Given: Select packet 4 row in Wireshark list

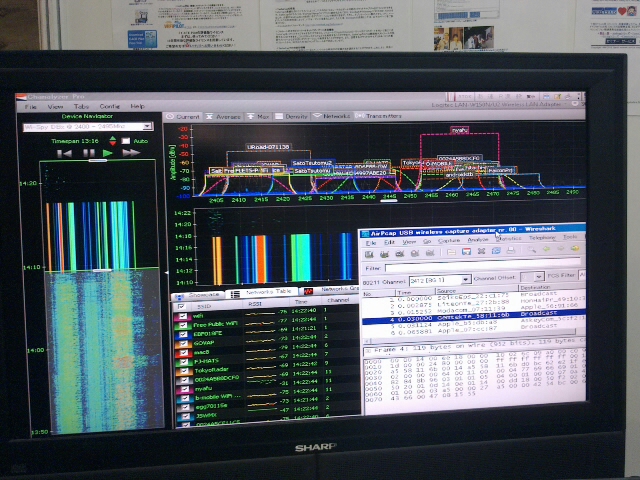Looking at the screenshot, I should (x=473, y=316).
